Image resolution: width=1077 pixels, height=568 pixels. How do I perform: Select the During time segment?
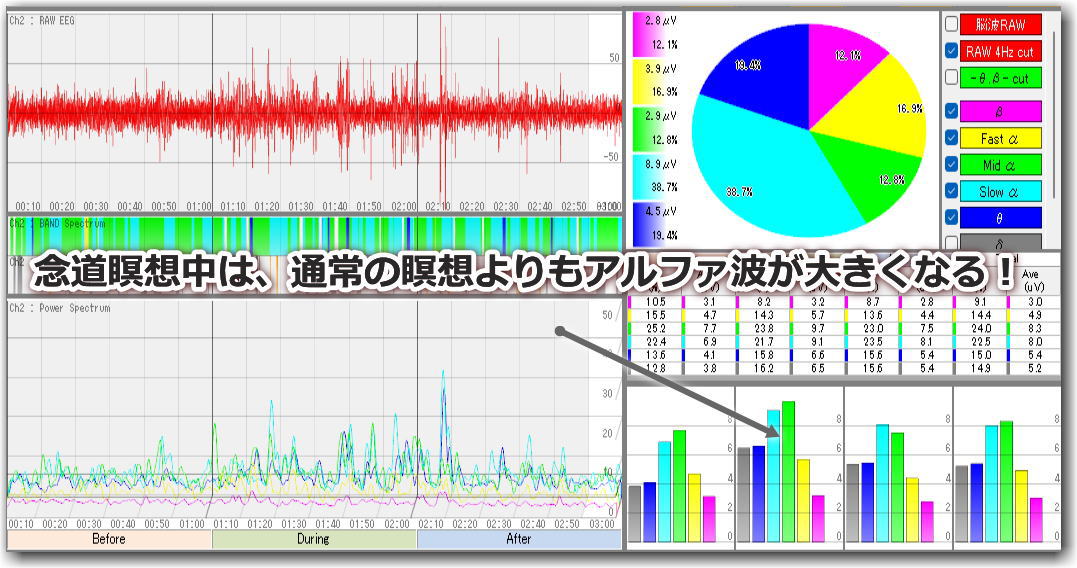(x=314, y=539)
